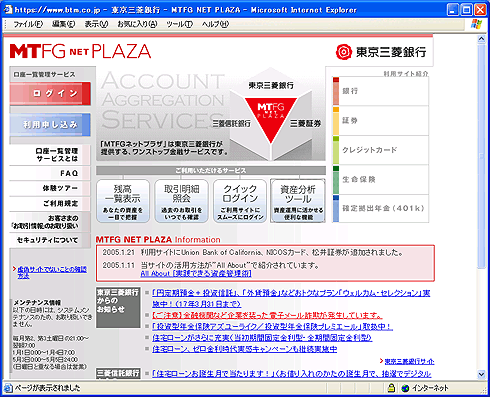Click the 資産分析ツール service tile

point(298,201)
